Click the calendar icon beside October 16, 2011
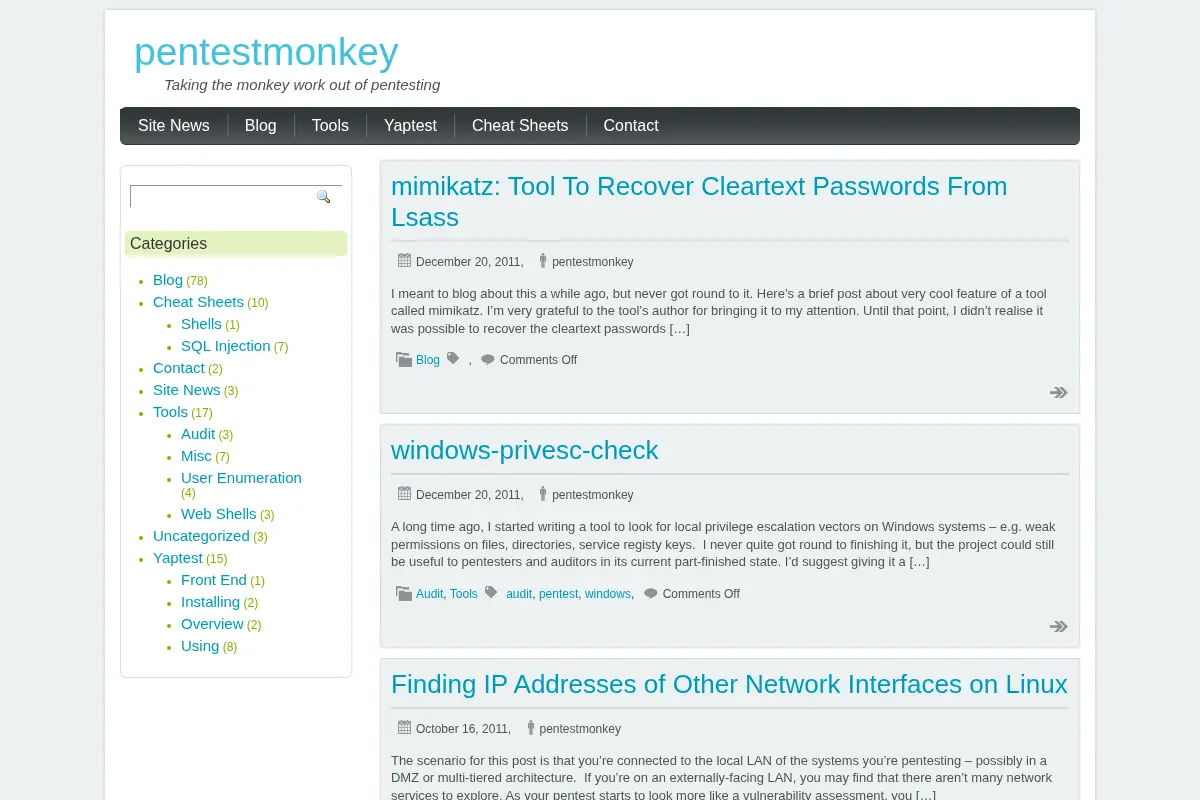Viewport: 1200px width, 800px height. pyautogui.click(x=404, y=727)
